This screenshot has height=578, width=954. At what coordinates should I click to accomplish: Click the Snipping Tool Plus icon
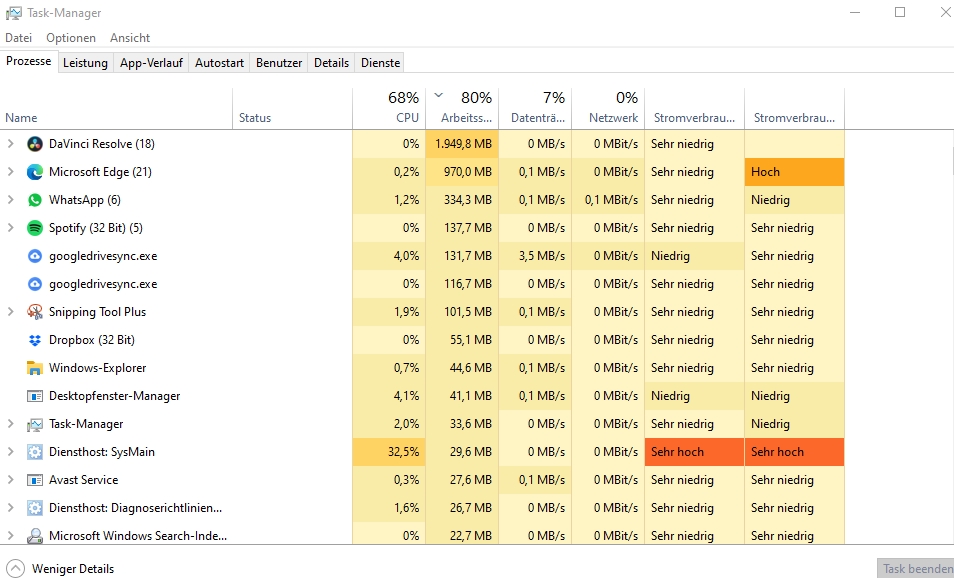click(35, 312)
